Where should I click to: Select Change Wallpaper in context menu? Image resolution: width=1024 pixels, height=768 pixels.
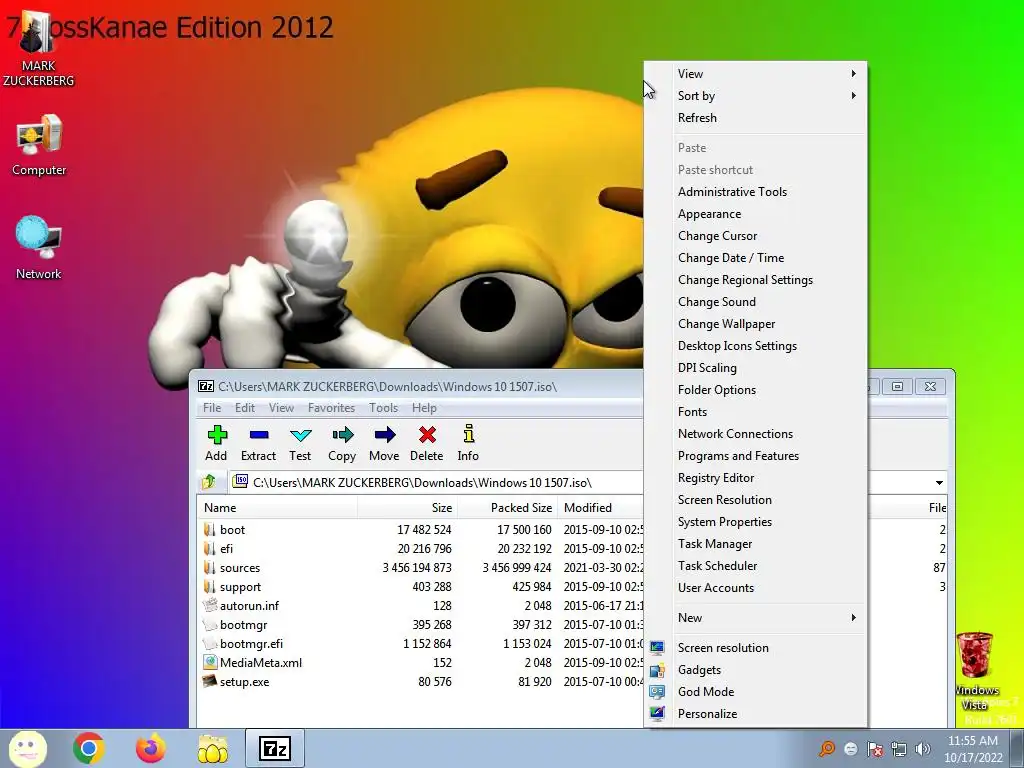[x=756, y=324]
